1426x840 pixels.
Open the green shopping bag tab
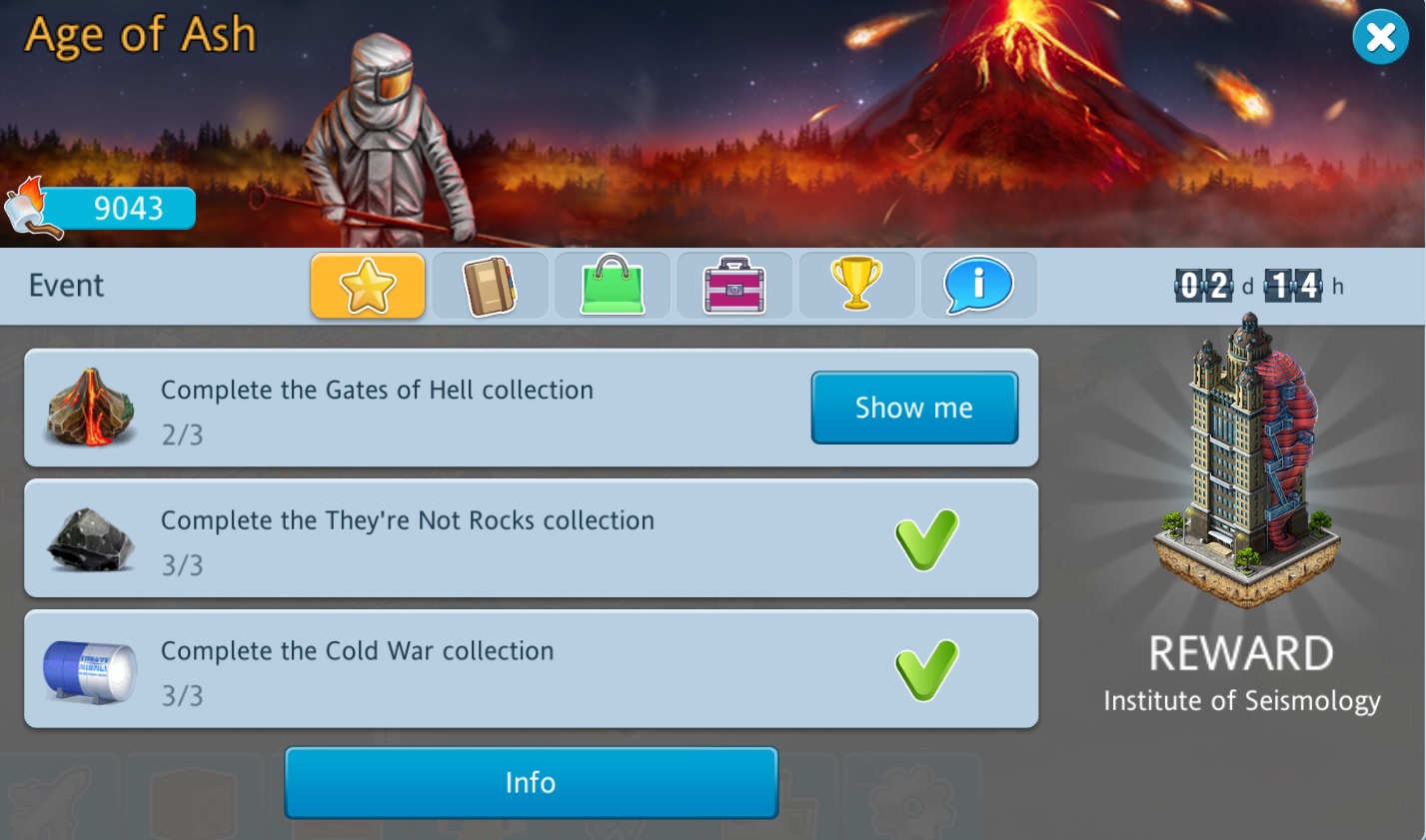click(x=612, y=286)
